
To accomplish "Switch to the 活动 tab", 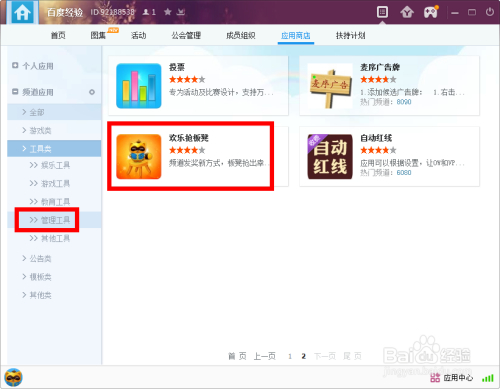I will point(138,35).
